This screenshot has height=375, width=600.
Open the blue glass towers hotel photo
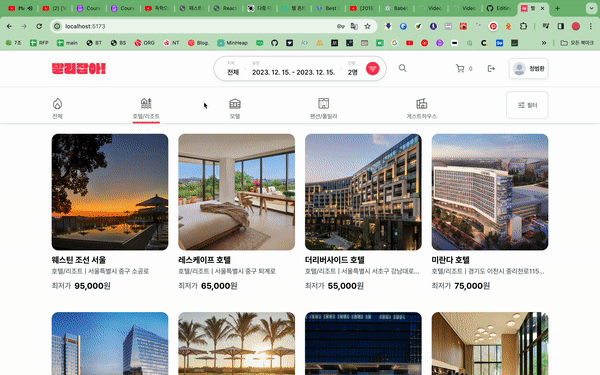(x=110, y=343)
